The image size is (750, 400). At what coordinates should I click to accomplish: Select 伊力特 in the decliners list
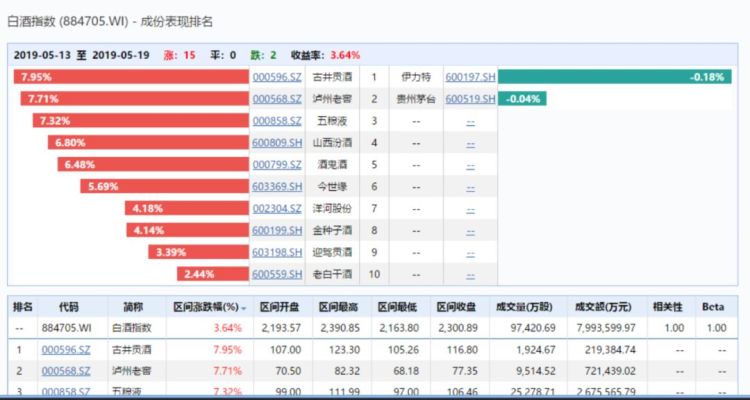pyautogui.click(x=416, y=77)
